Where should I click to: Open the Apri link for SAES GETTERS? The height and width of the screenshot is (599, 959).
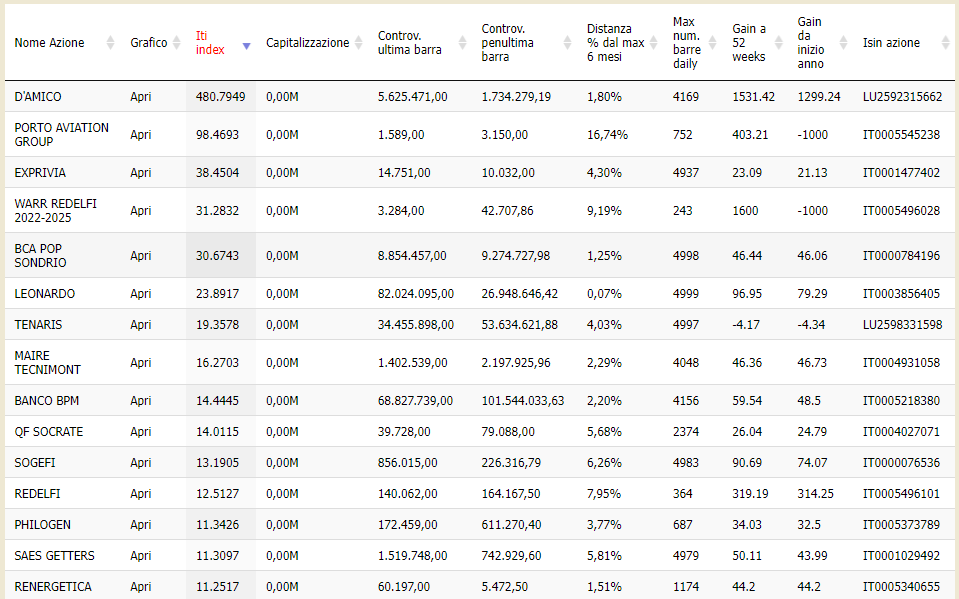141,556
